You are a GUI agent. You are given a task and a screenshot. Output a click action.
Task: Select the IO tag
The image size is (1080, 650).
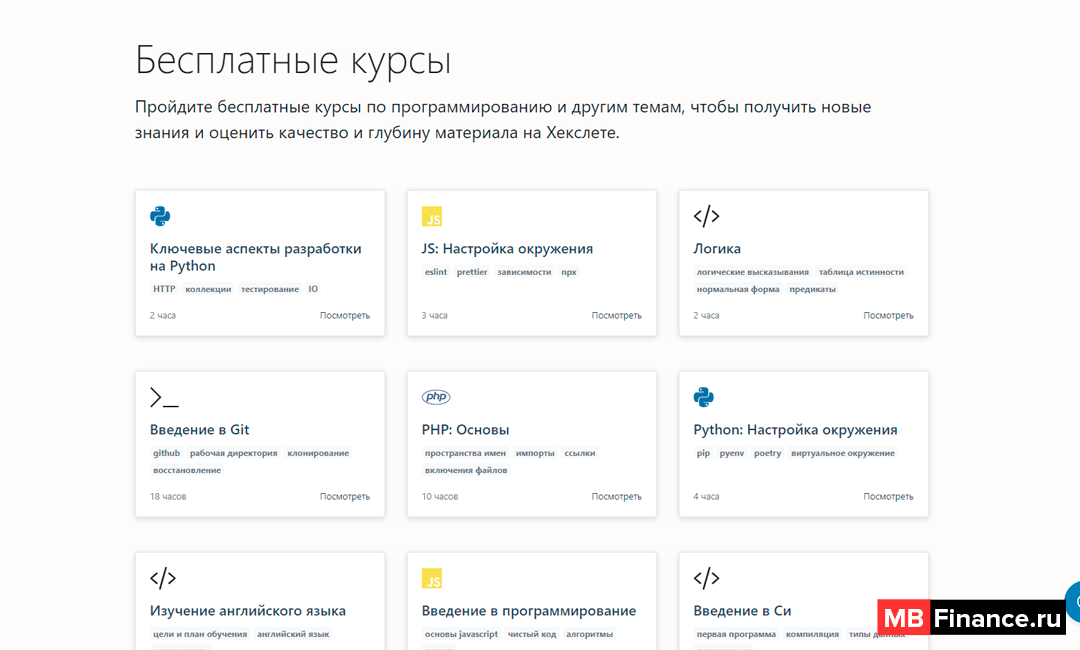313,289
